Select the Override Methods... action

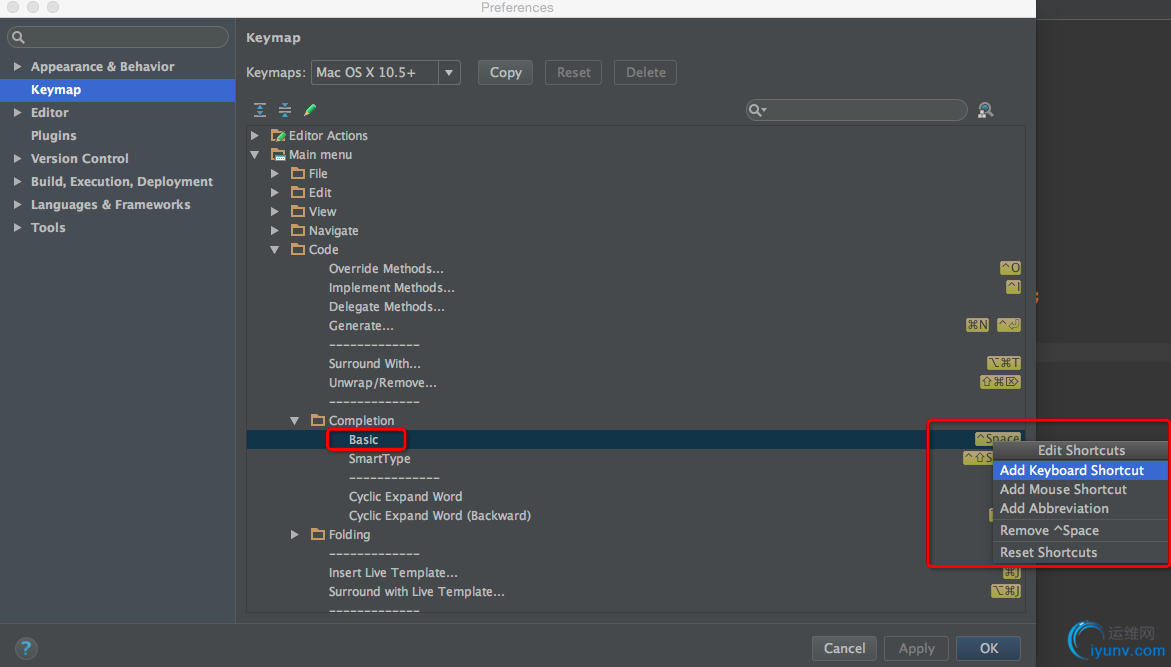click(386, 268)
